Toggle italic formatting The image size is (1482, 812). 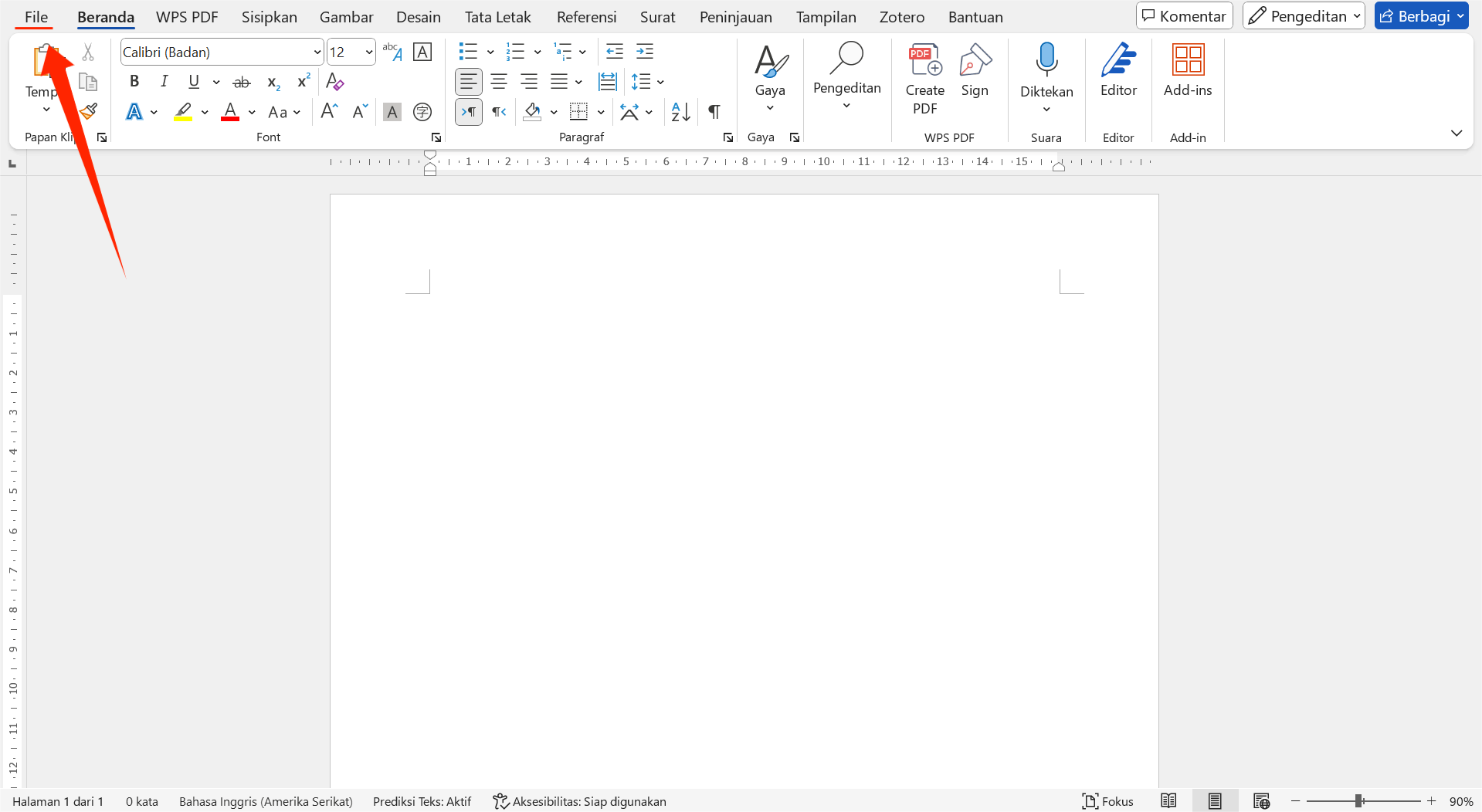point(163,81)
